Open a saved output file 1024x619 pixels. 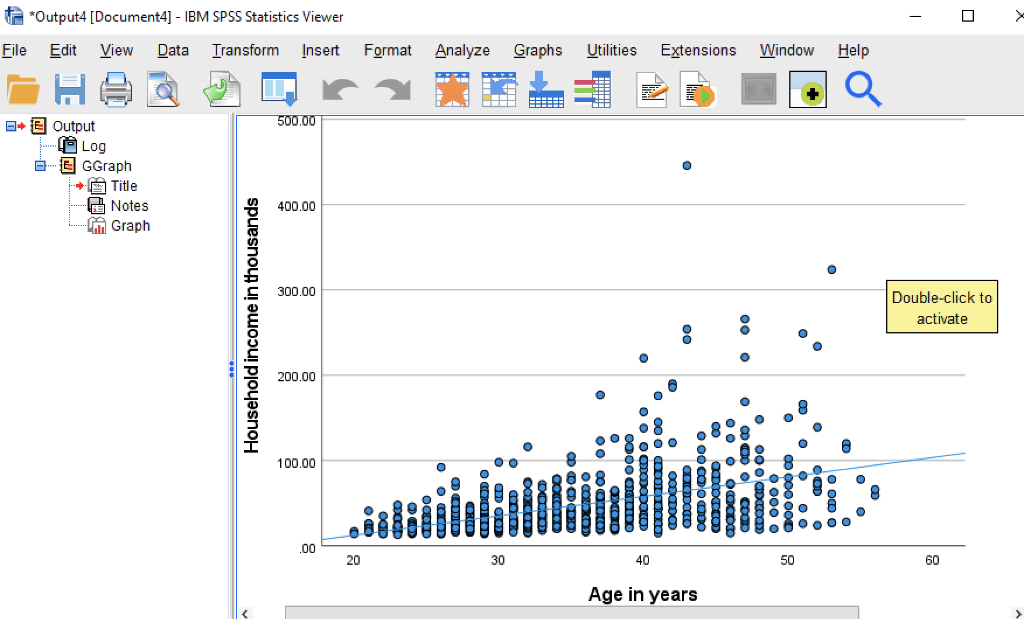tap(24, 89)
